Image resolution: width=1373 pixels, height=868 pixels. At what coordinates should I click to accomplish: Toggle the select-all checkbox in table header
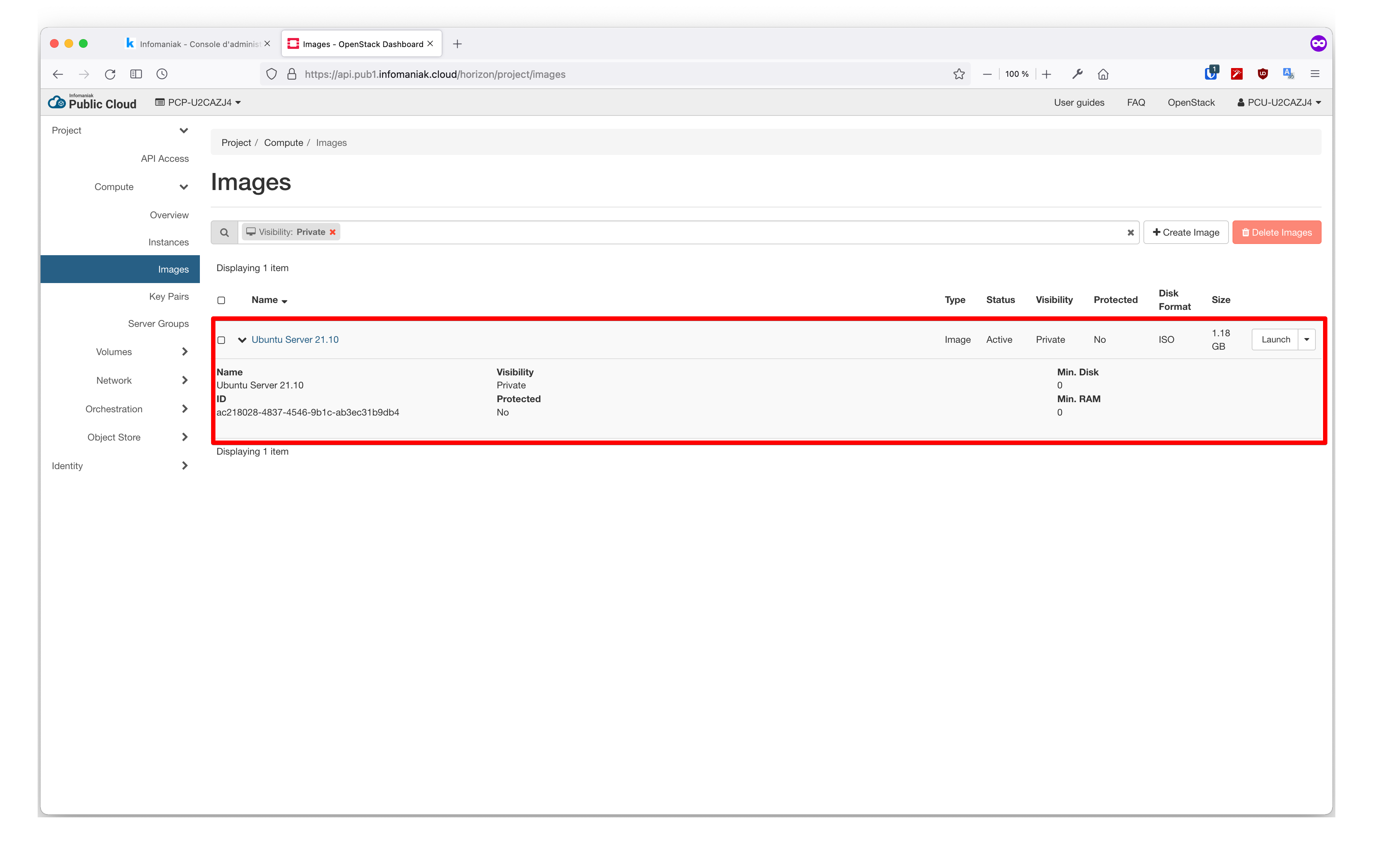pyautogui.click(x=221, y=300)
